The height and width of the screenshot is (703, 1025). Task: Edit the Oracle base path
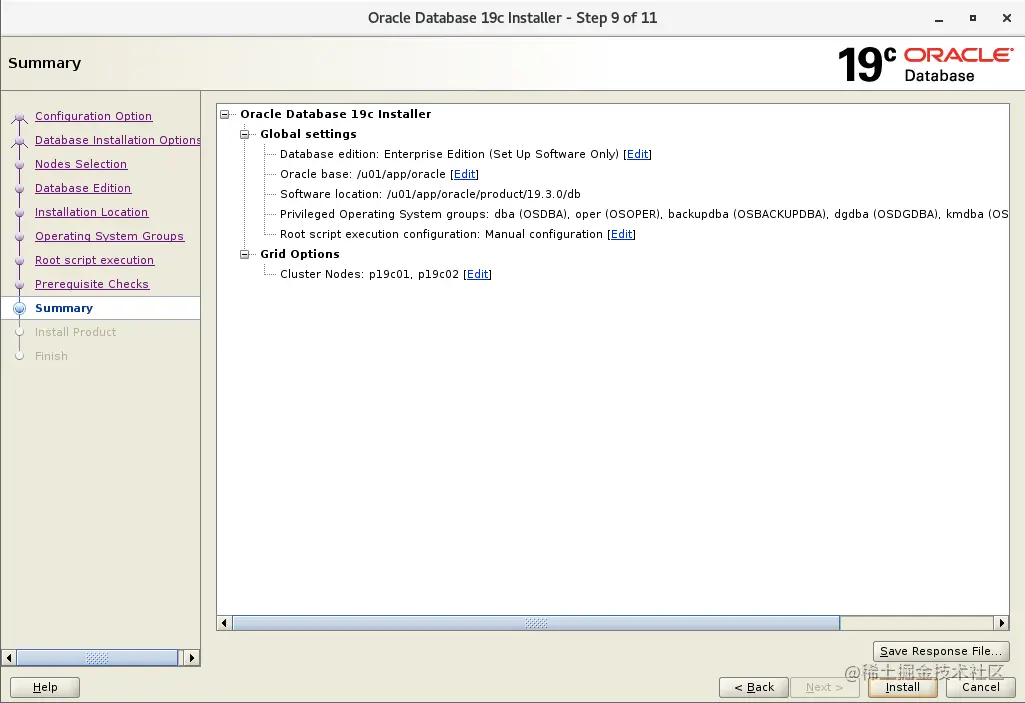click(x=464, y=174)
